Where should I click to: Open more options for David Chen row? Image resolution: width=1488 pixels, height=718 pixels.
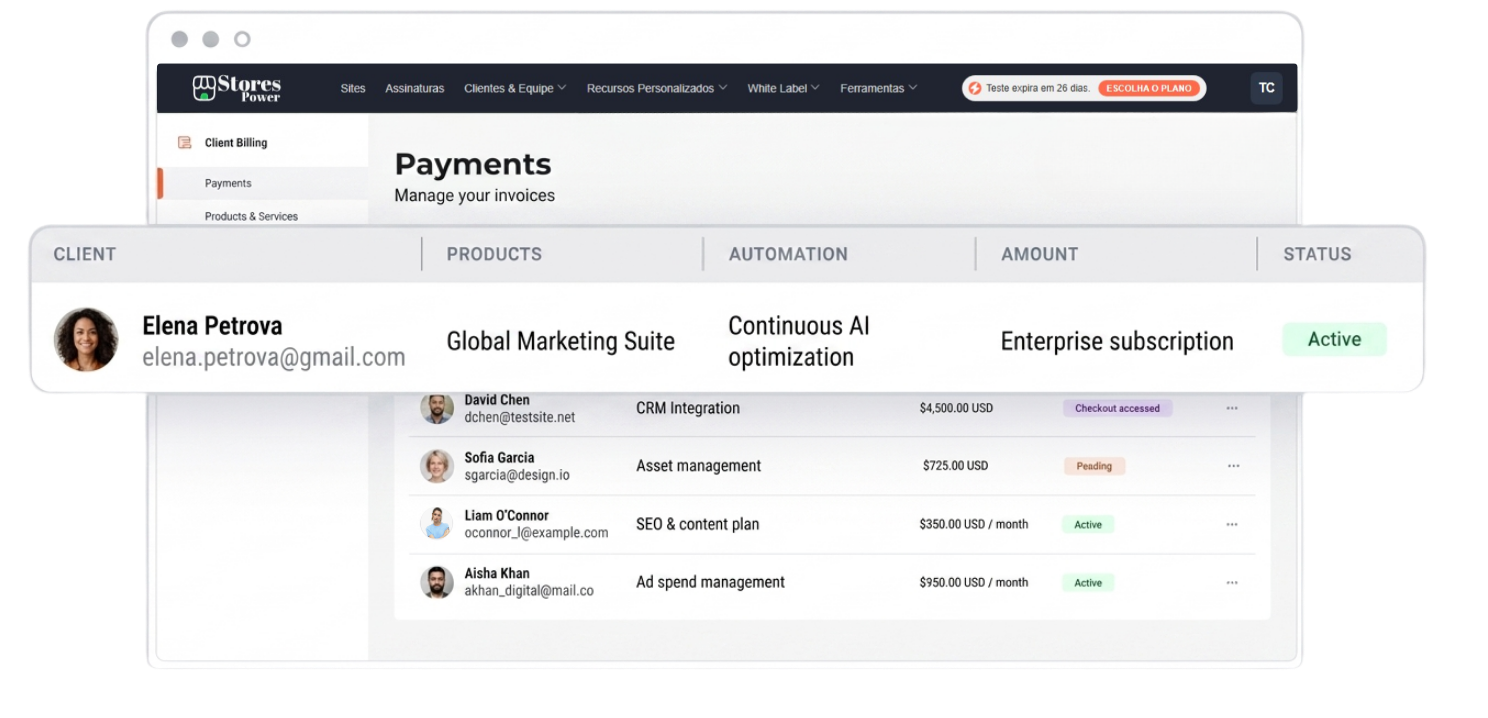[x=1232, y=408]
